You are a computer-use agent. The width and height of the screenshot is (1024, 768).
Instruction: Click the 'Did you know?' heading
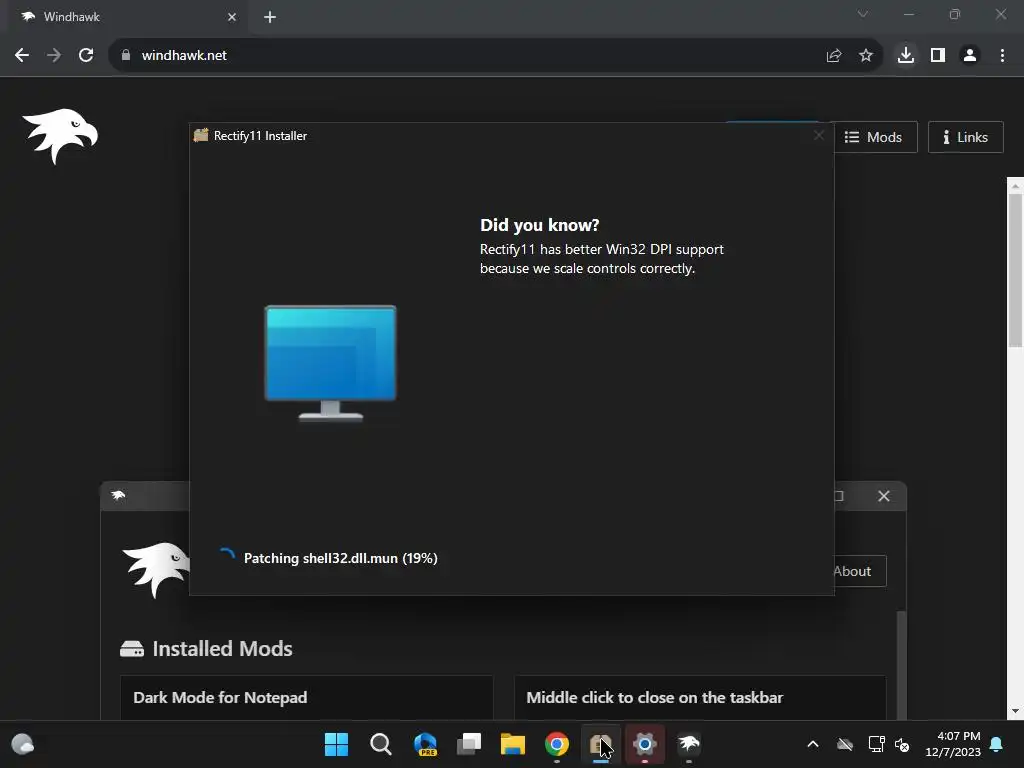(539, 225)
